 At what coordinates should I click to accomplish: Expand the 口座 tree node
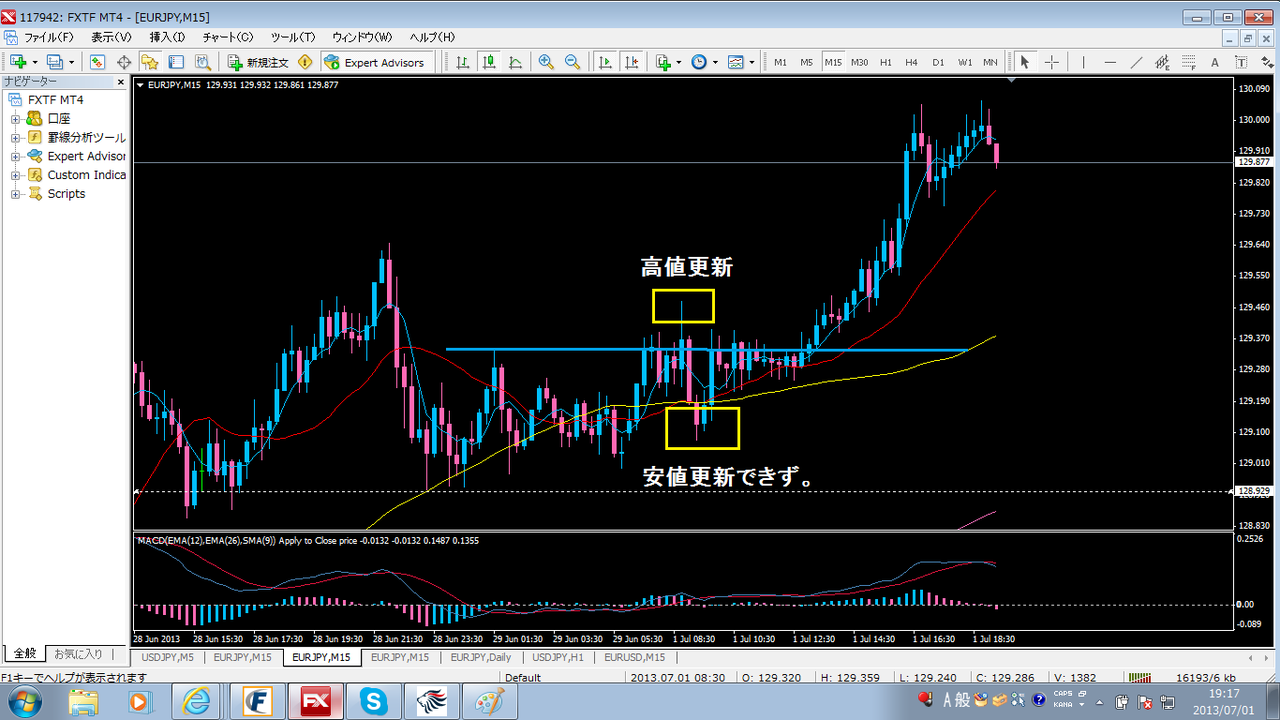(x=16, y=119)
